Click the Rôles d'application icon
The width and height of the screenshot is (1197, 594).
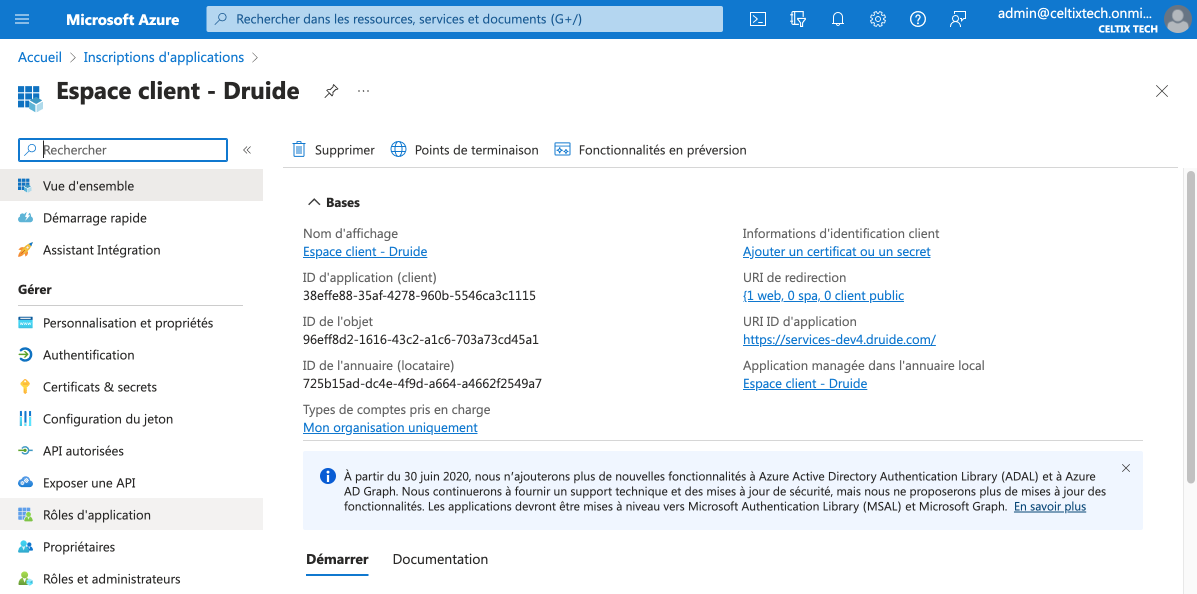click(25, 515)
